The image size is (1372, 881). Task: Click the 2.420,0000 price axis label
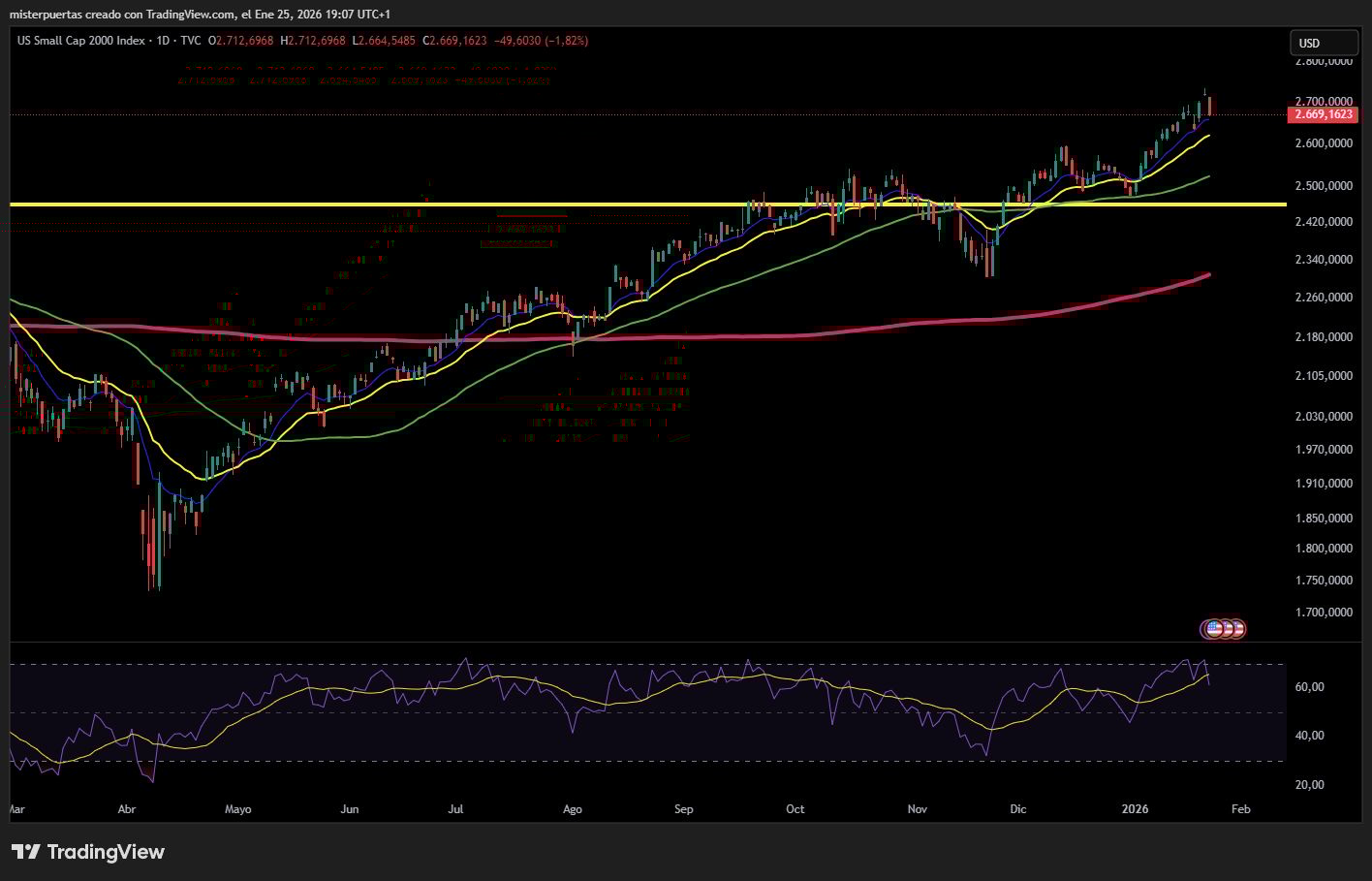click(x=1324, y=222)
